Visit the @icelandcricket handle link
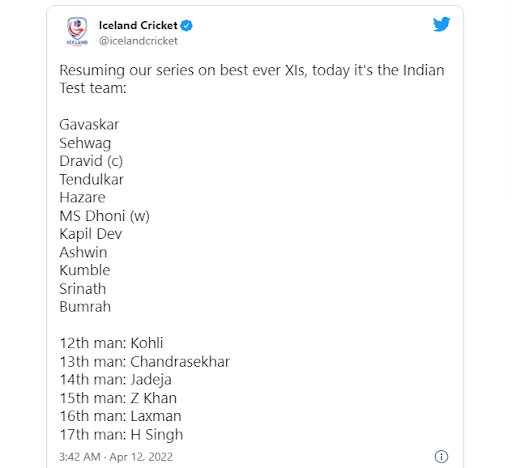 [138, 41]
